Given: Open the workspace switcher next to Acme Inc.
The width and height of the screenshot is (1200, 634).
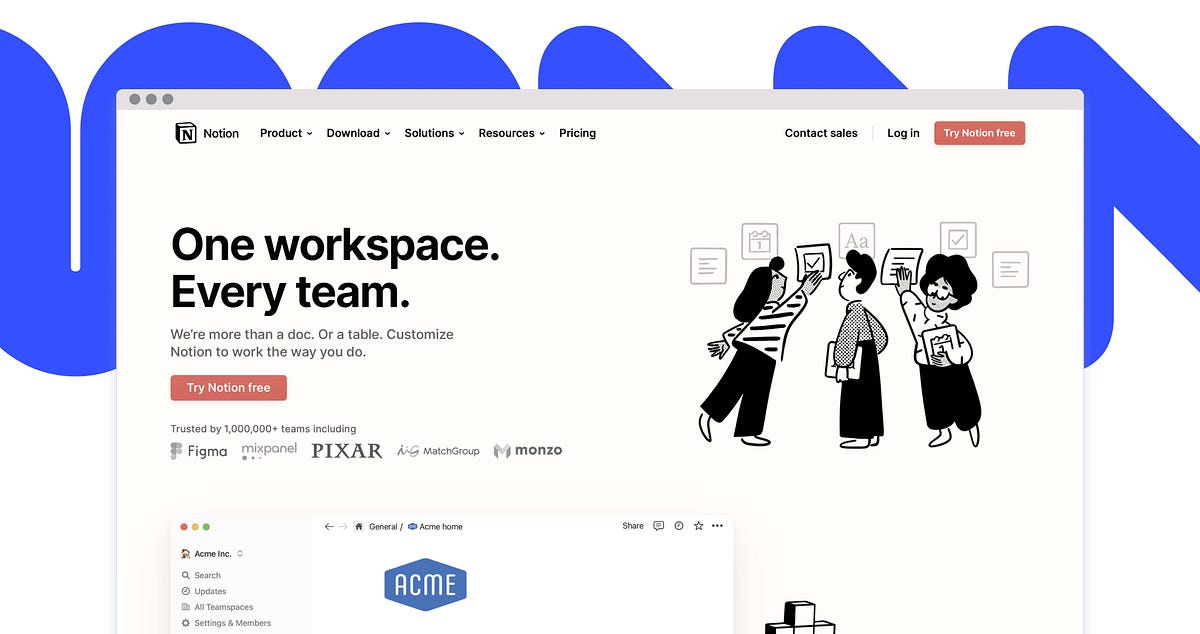Looking at the screenshot, I should pyautogui.click(x=239, y=553).
